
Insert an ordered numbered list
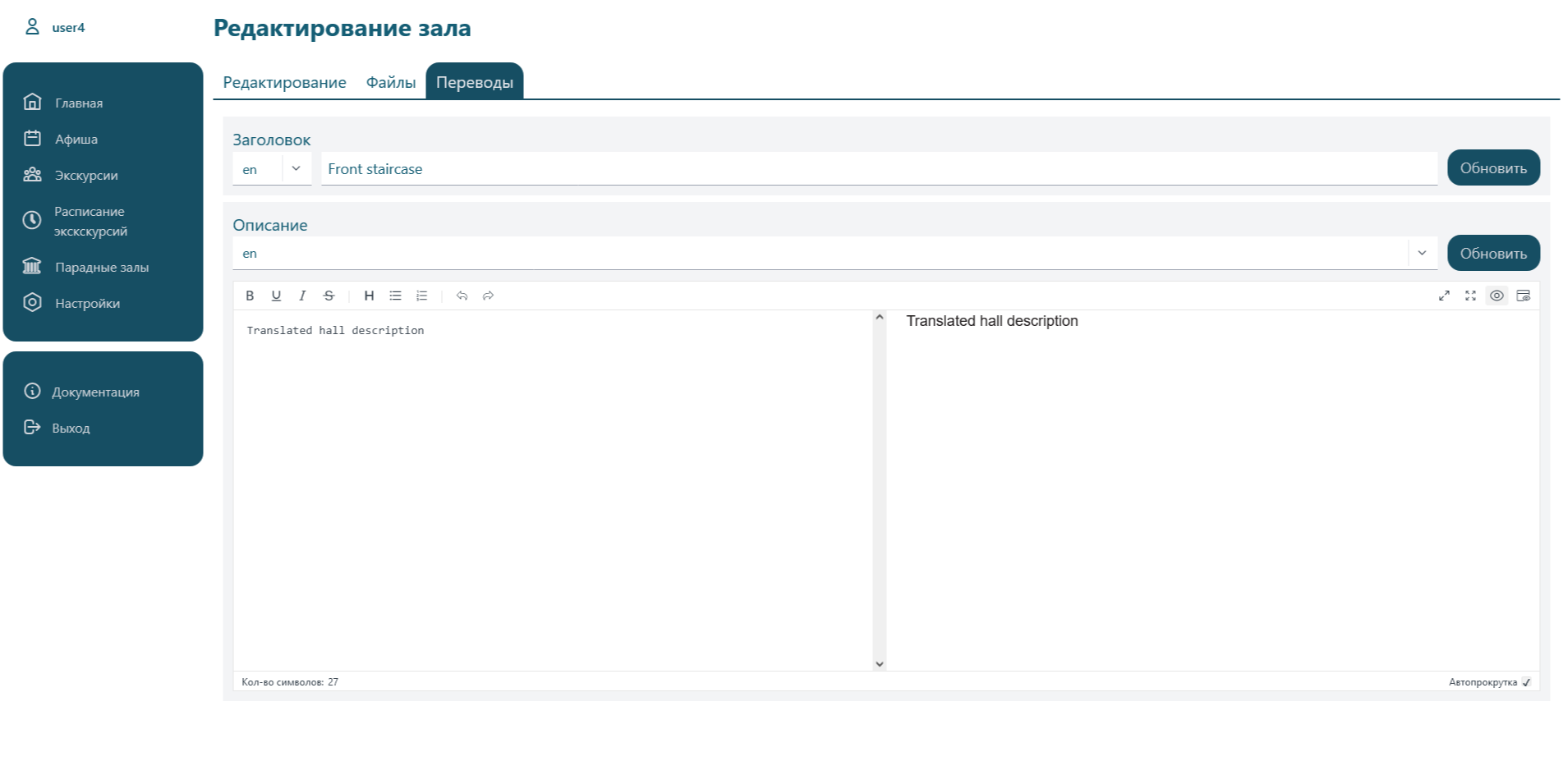coord(421,296)
